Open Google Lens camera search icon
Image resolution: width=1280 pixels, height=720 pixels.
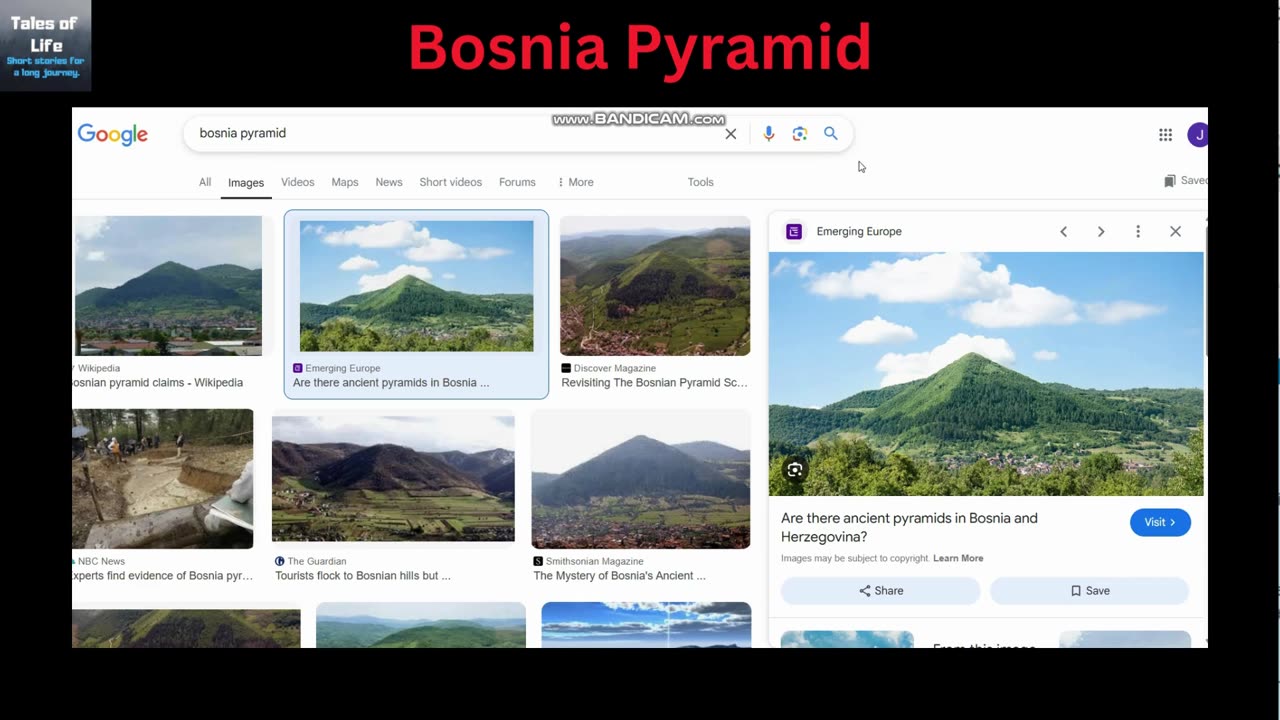(x=799, y=134)
